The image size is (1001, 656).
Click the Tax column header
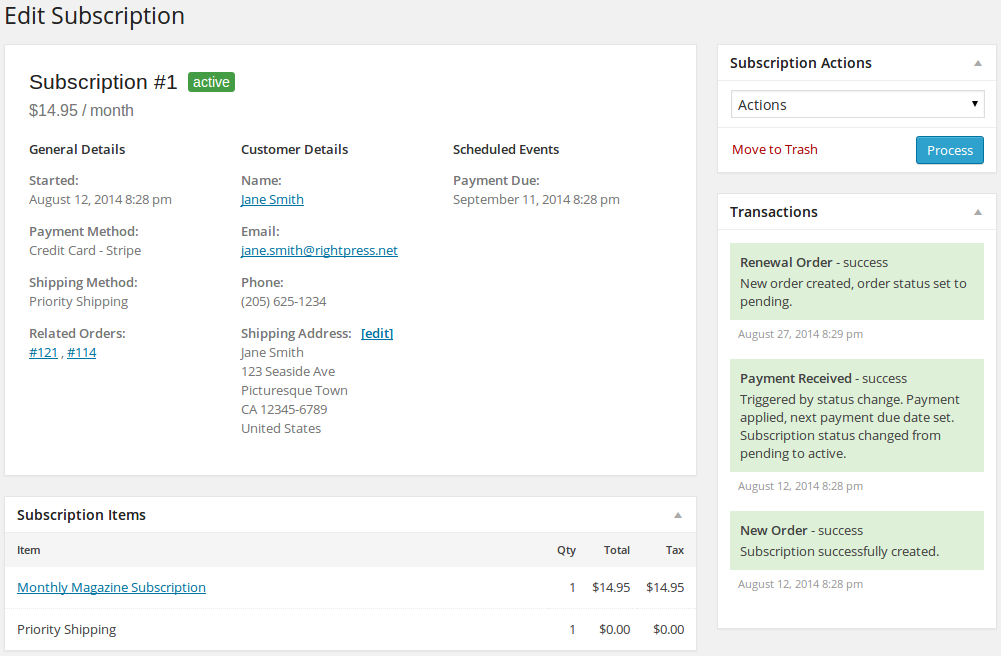[x=675, y=550]
